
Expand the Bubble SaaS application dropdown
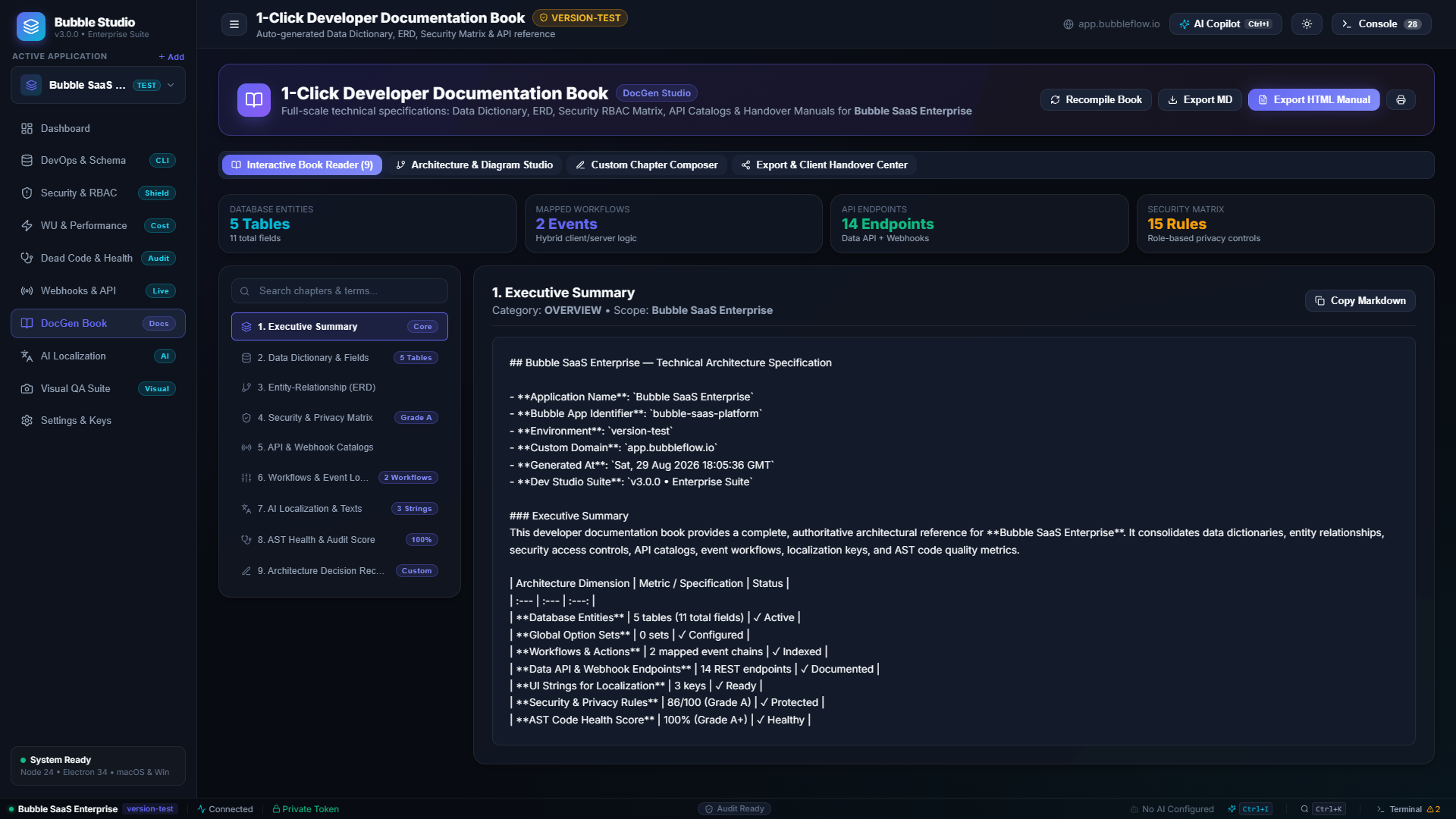(x=98, y=85)
